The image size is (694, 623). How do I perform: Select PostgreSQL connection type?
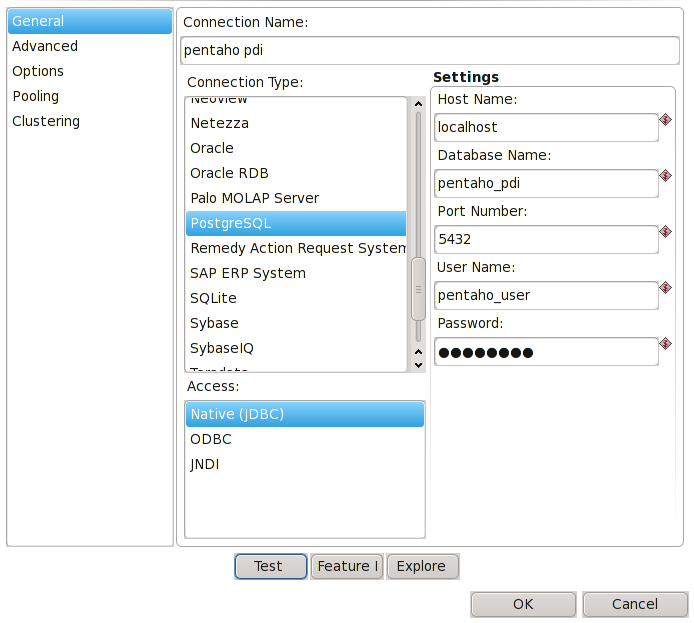(x=296, y=223)
